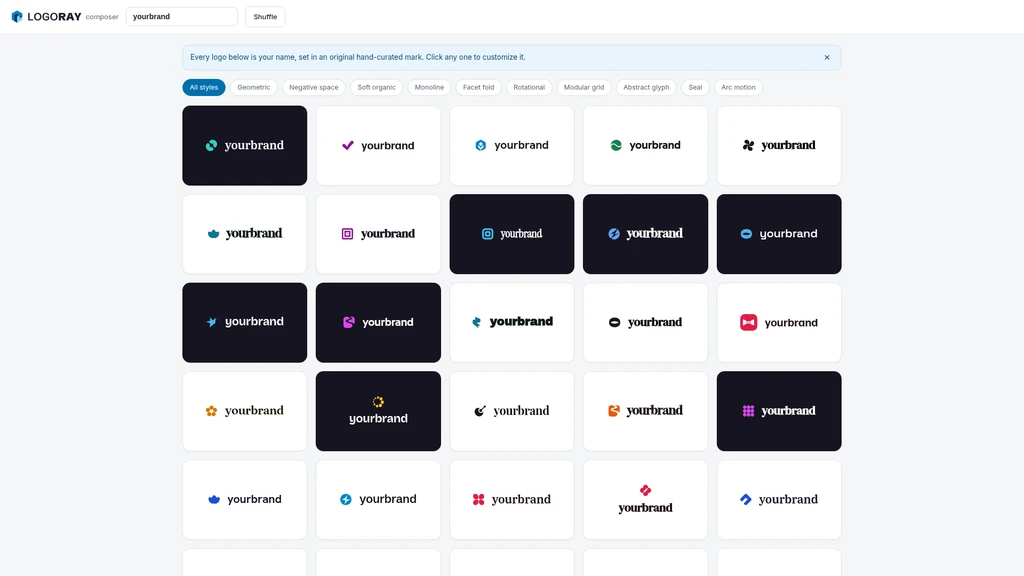Image resolution: width=1024 pixels, height=576 pixels.
Task: Filter by Rotational style
Action: [529, 88]
